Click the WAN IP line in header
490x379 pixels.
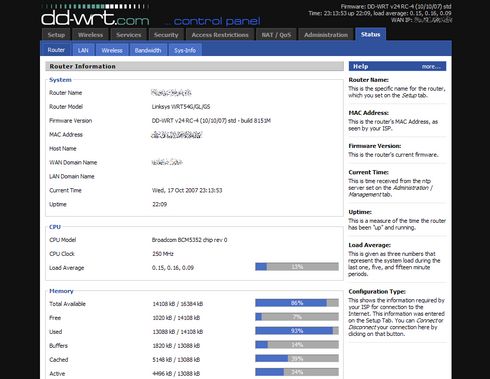421,20
